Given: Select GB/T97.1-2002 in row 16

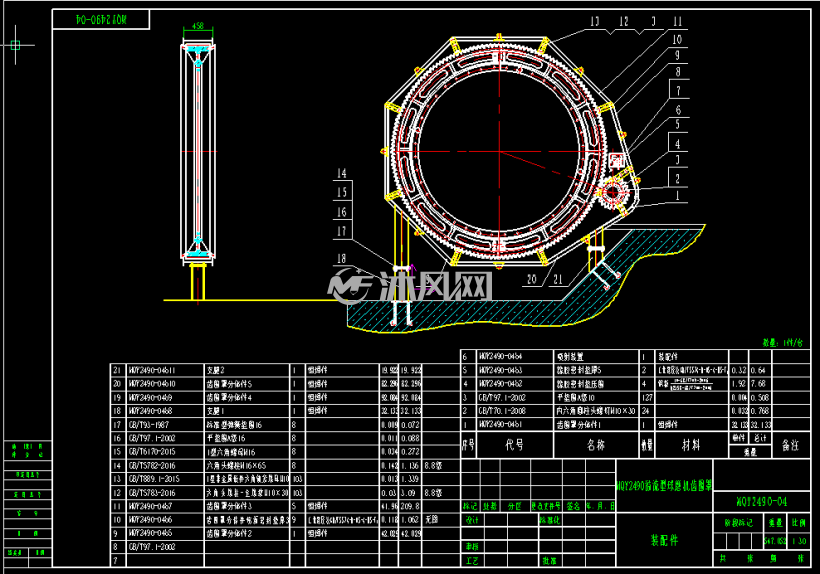Looking at the screenshot, I should [x=152, y=438].
